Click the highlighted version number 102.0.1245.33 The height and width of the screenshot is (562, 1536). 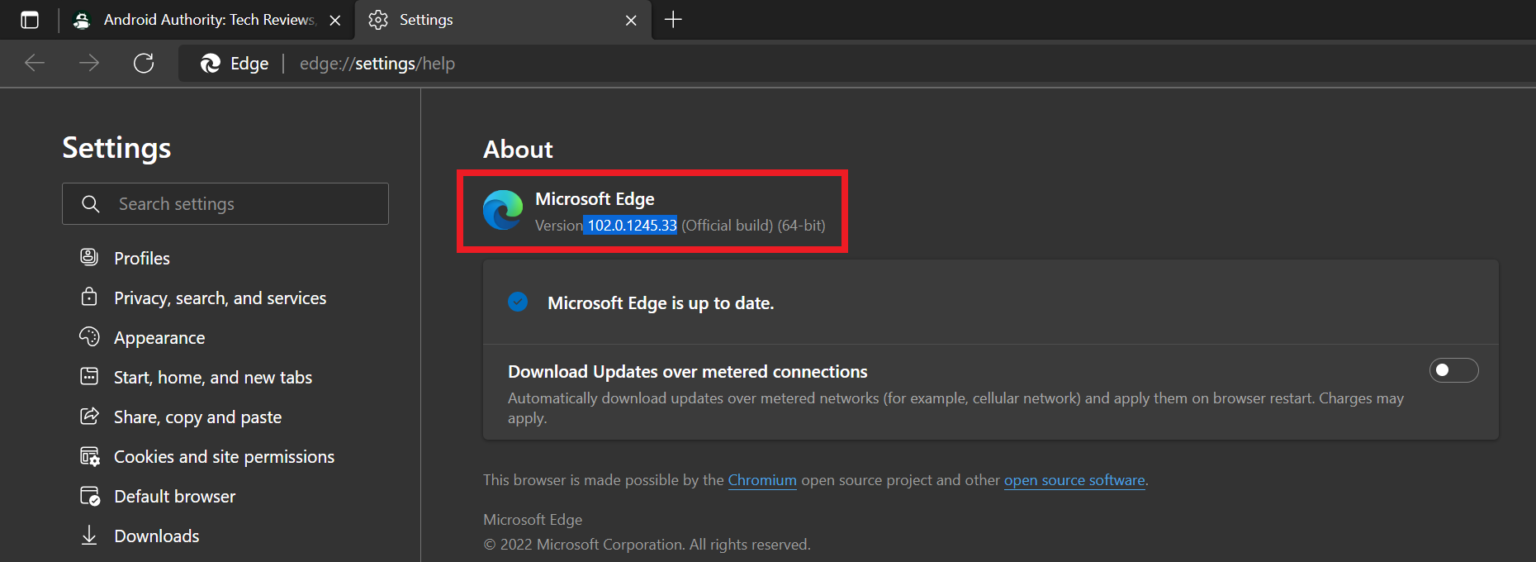coord(632,225)
